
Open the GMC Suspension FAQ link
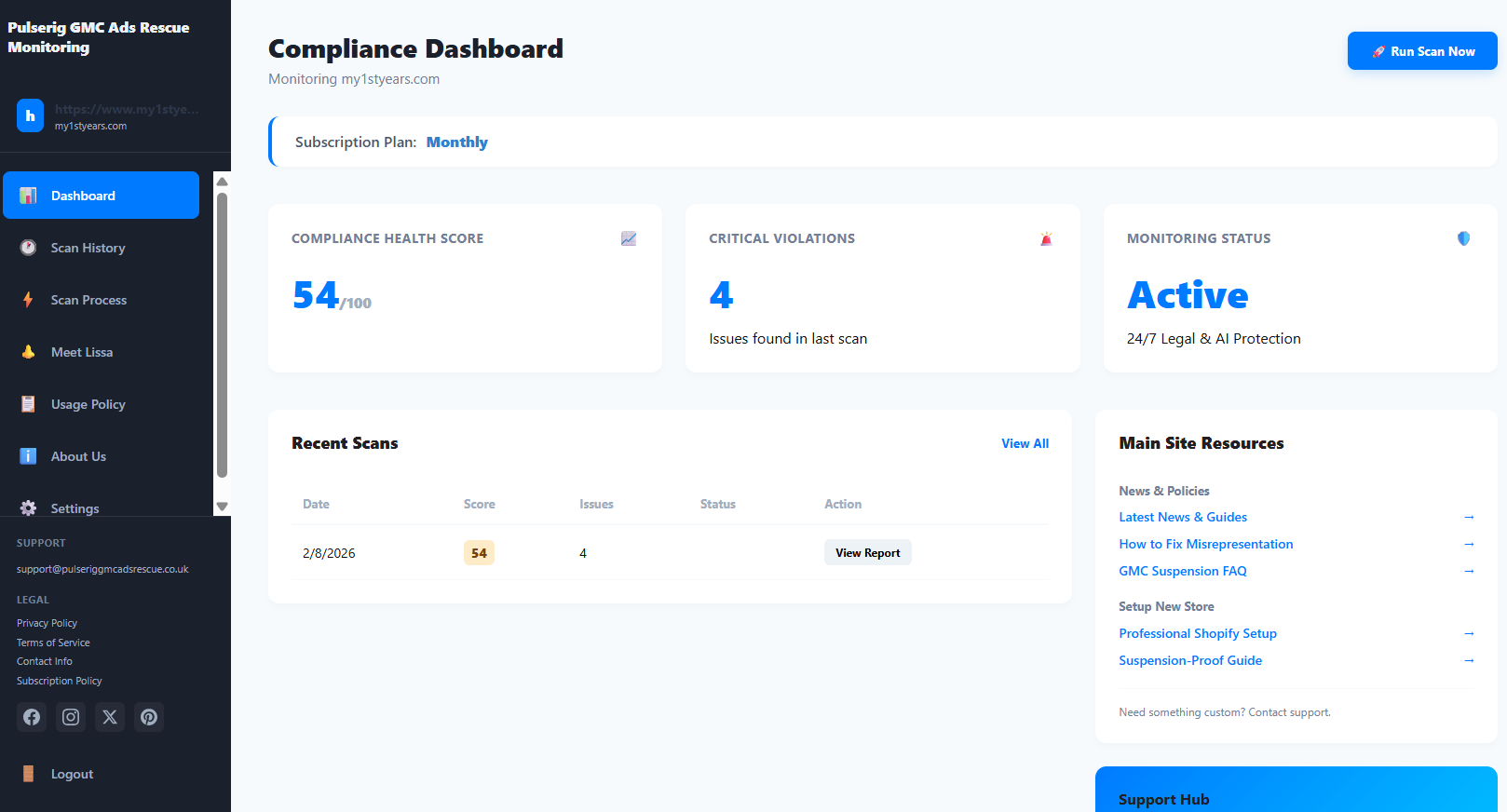click(x=1182, y=571)
